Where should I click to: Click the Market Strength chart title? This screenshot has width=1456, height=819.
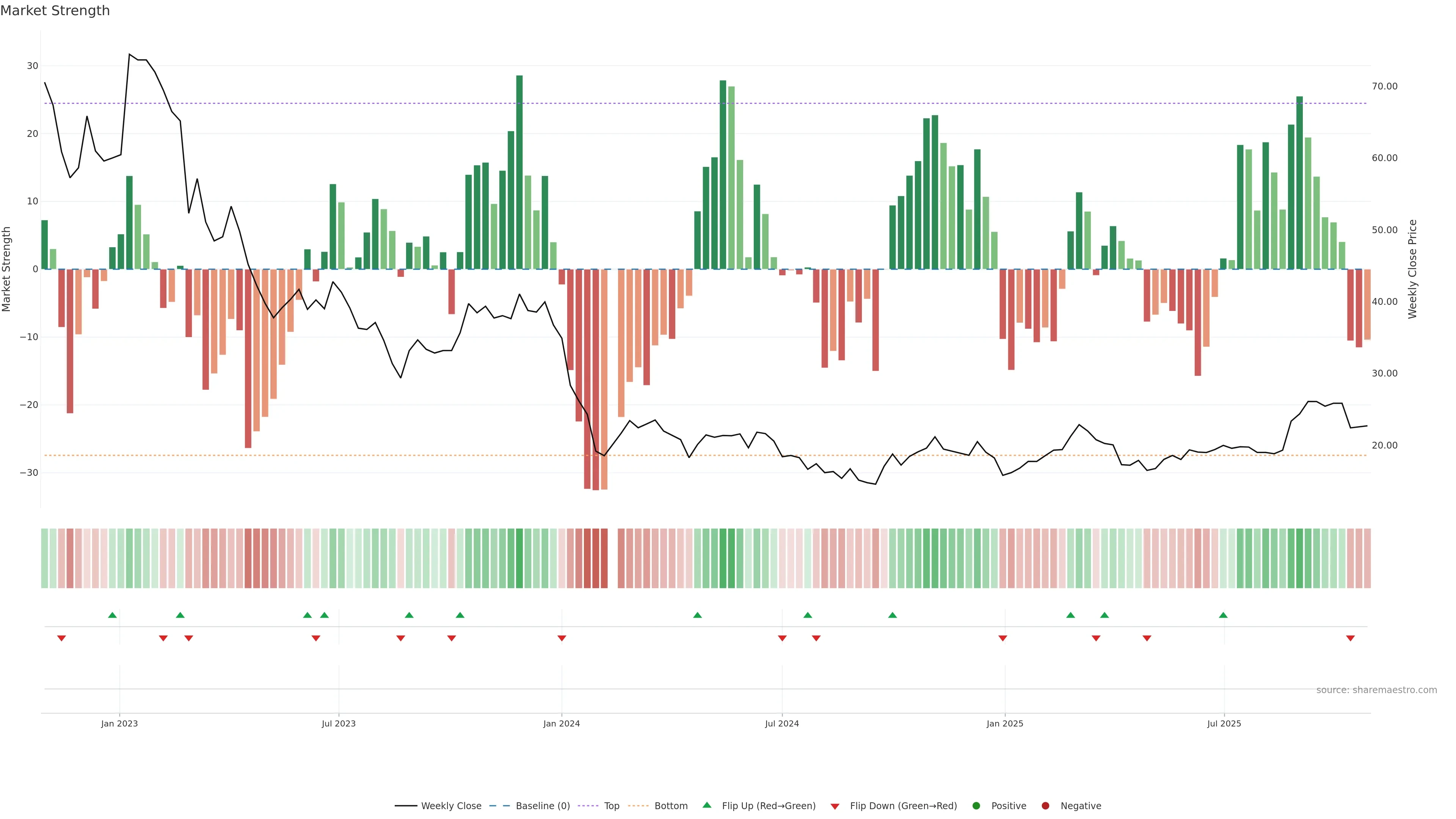click(55, 11)
